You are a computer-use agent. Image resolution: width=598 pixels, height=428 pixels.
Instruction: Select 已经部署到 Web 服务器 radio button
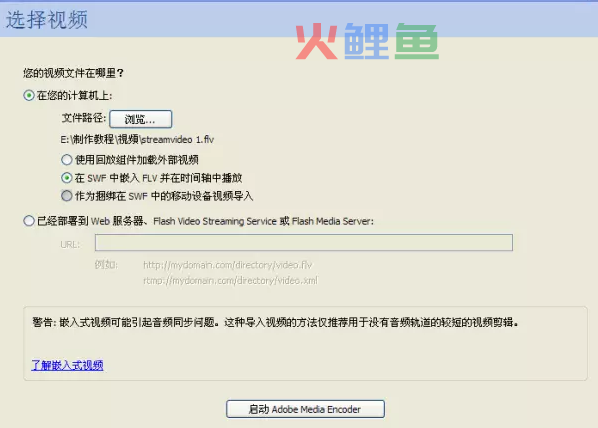coord(29,221)
